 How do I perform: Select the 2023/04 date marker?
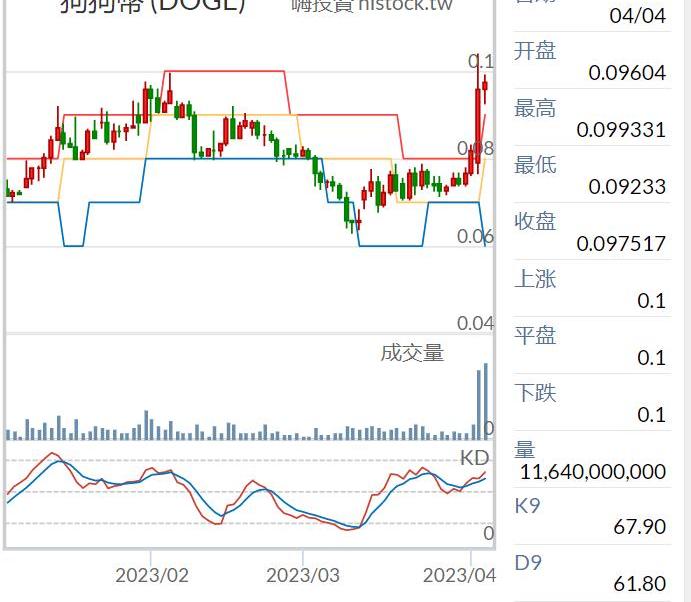click(x=459, y=575)
